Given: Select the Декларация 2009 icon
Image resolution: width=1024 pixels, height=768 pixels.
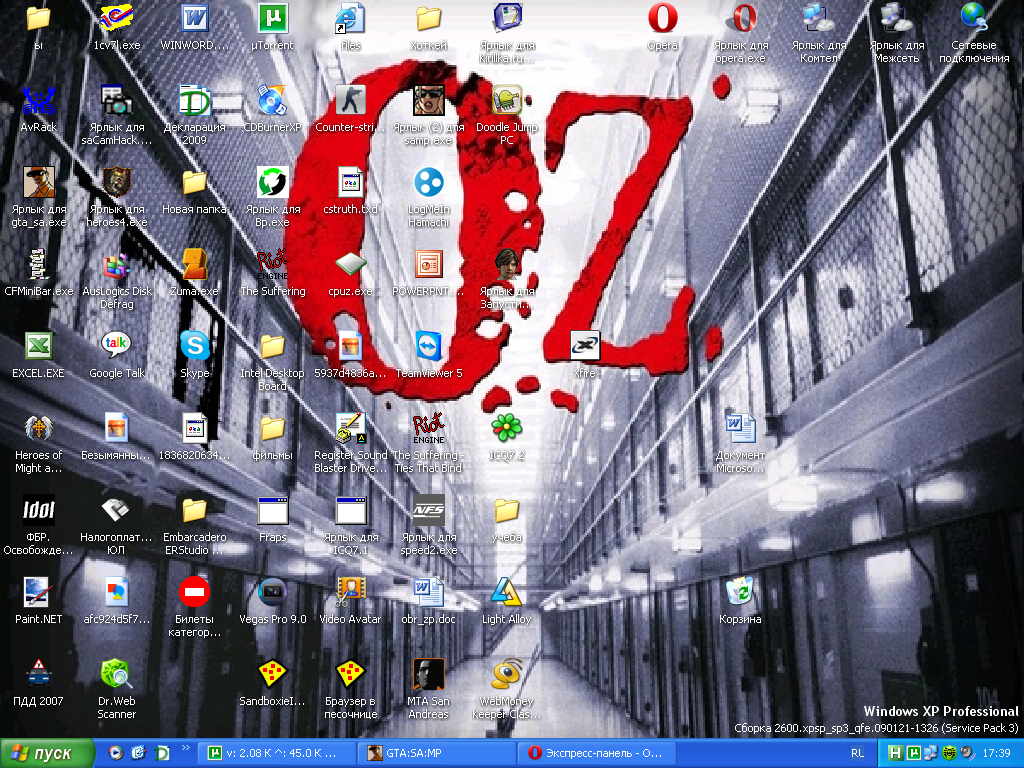Looking at the screenshot, I should [x=195, y=115].
